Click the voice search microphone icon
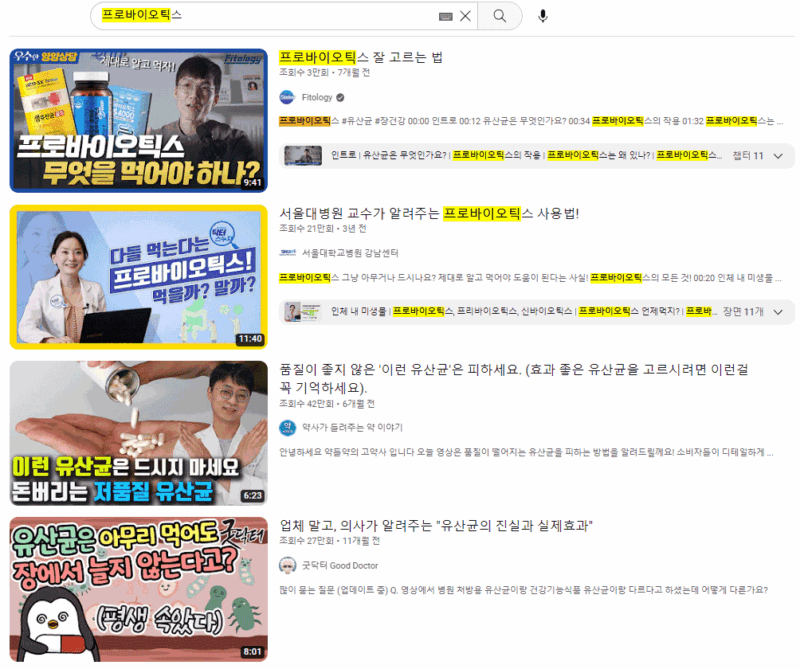800x669 pixels. pyautogui.click(x=545, y=15)
